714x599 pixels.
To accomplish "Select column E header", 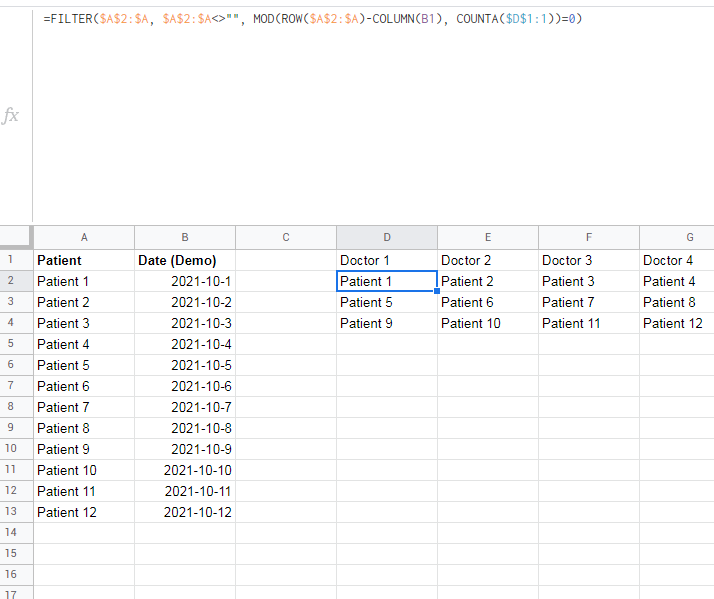I will tap(488, 237).
